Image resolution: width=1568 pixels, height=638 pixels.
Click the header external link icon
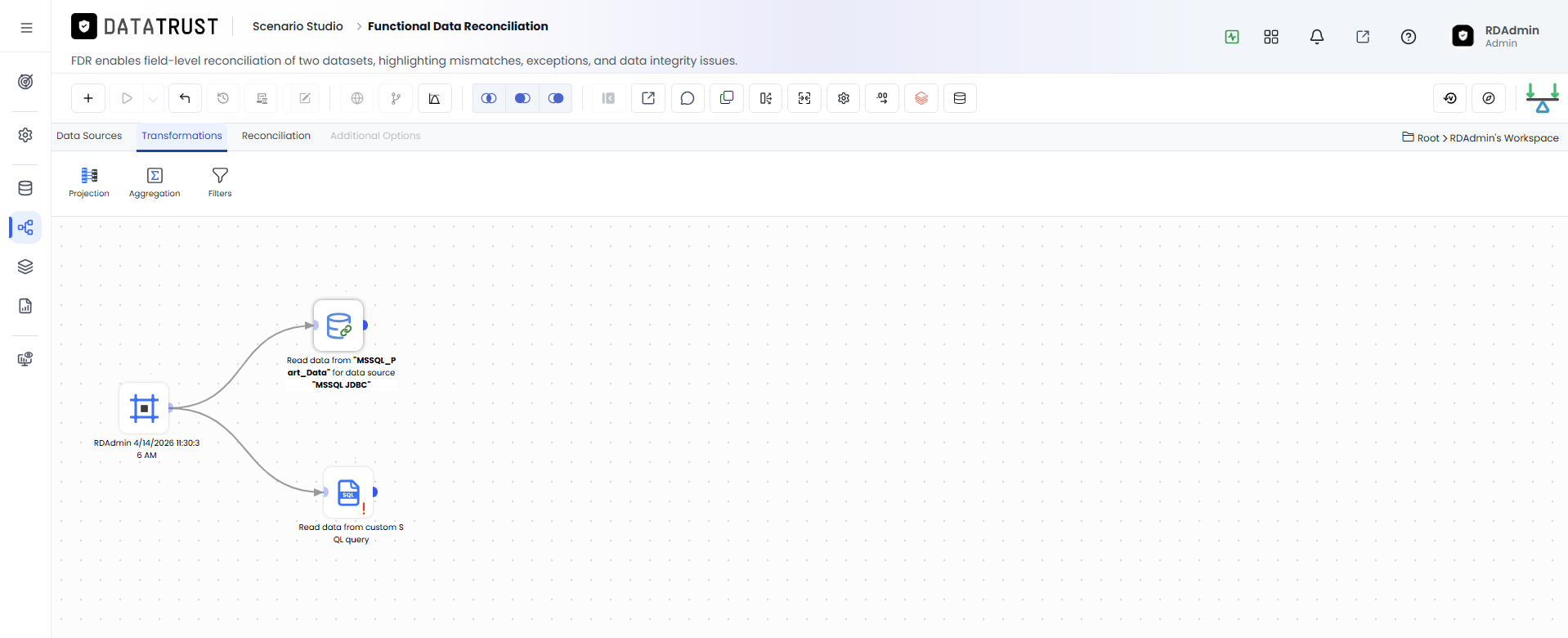(1363, 37)
